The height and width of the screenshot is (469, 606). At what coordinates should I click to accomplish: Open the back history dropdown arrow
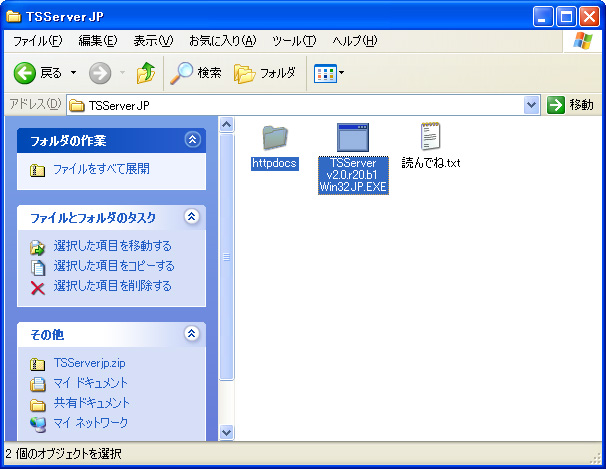coord(73,73)
